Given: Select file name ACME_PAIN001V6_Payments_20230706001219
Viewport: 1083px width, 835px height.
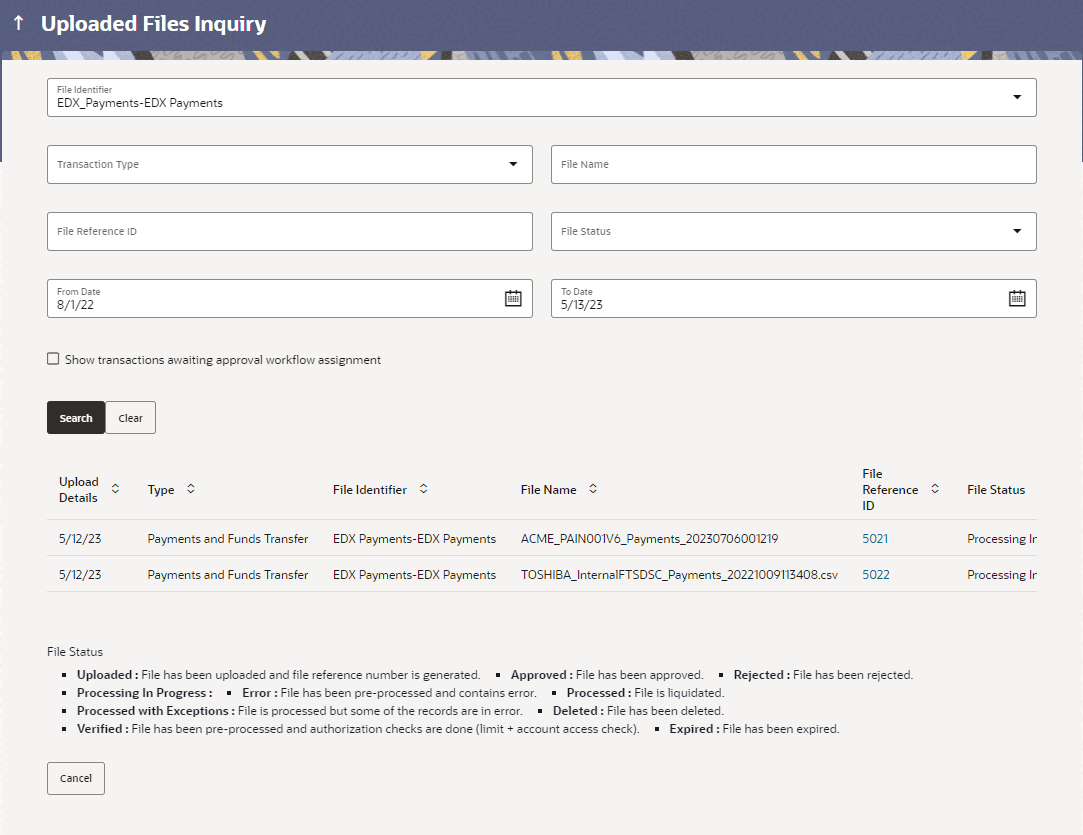Looking at the screenshot, I should click(x=649, y=539).
